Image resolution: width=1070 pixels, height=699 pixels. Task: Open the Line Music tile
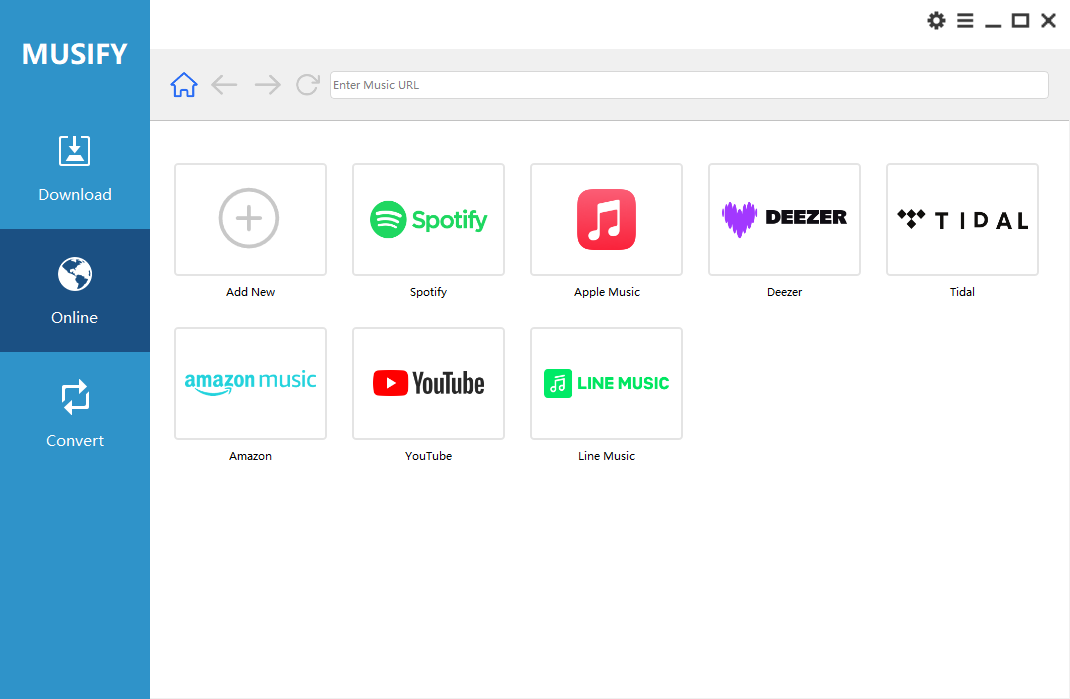[x=607, y=384]
